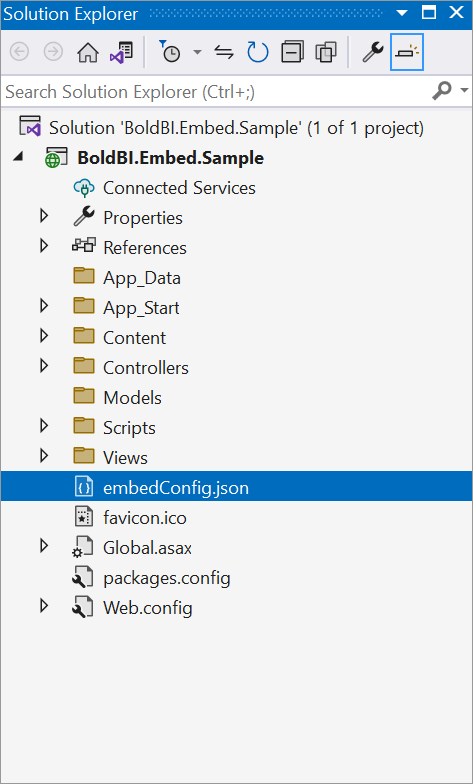Collapse the BoldBI.Embed.Sample project node
Image resolution: width=473 pixels, height=784 pixels.
18,157
